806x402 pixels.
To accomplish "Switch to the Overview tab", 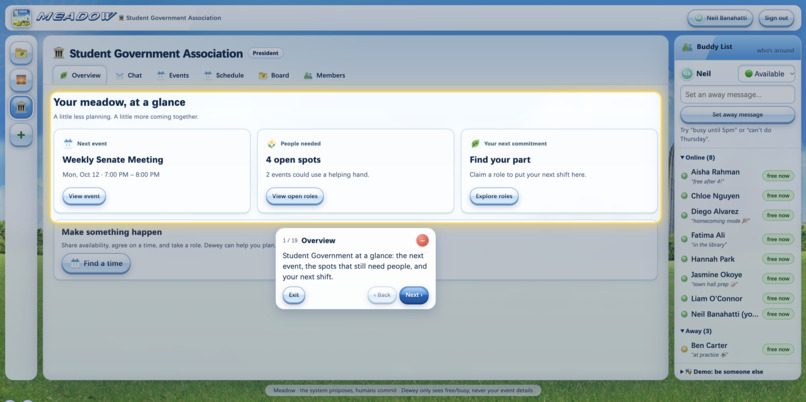I will click(x=80, y=75).
